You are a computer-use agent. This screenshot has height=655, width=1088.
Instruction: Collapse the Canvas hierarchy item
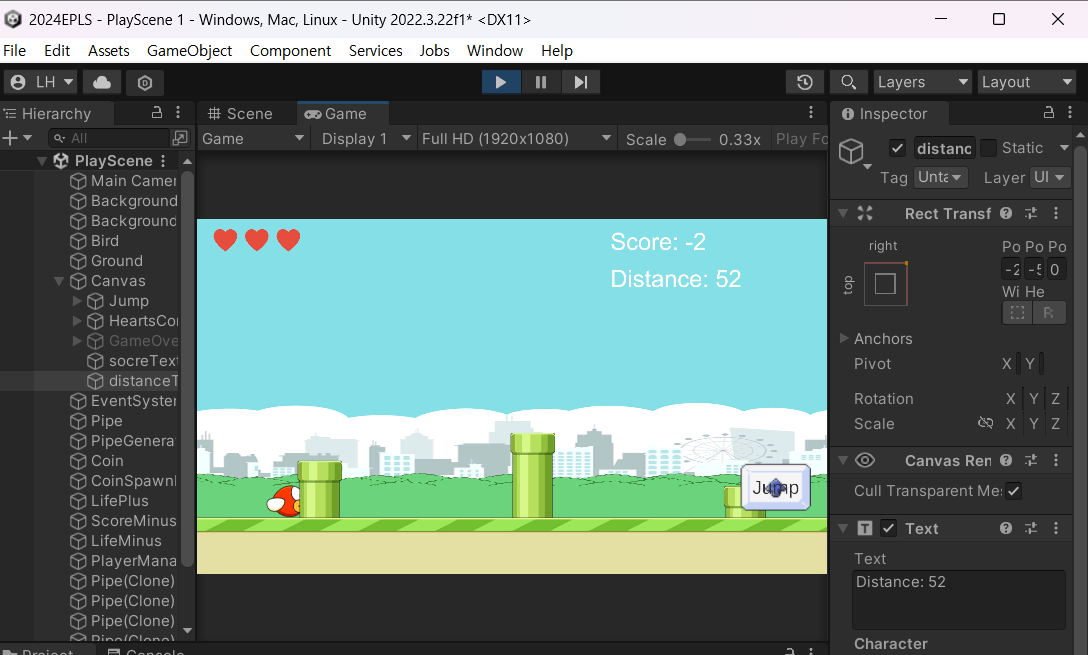58,281
